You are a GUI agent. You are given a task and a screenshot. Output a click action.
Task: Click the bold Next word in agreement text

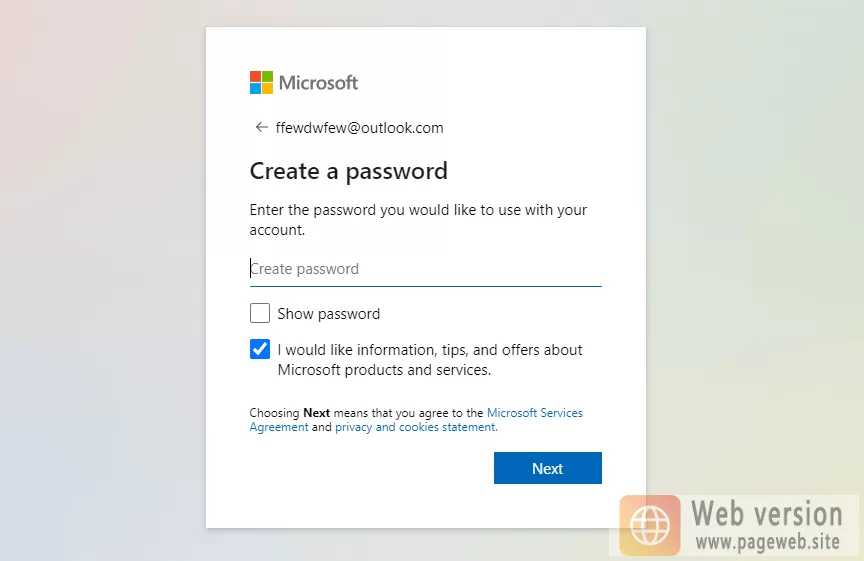[316, 413]
